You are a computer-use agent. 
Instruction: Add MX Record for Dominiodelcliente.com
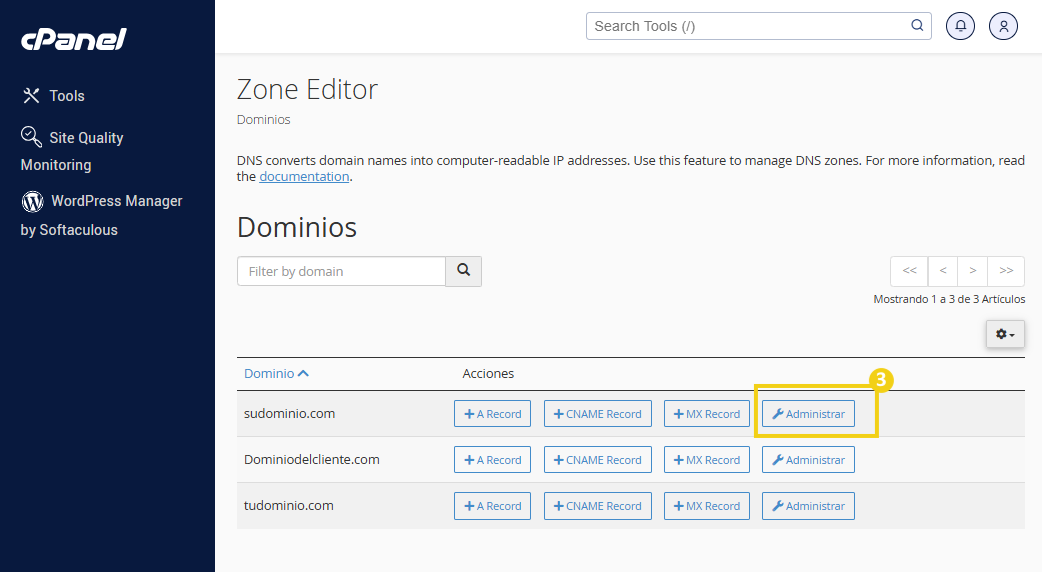pyautogui.click(x=706, y=460)
